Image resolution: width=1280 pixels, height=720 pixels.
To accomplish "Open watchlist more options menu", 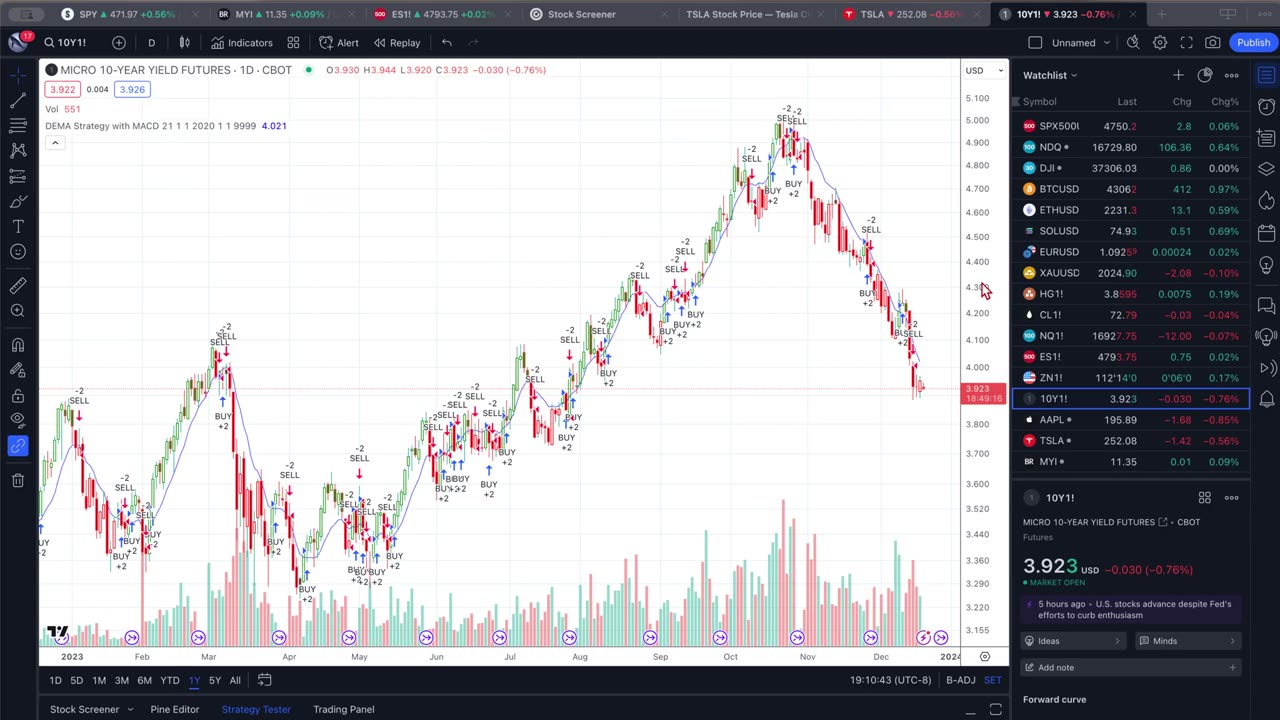I will (1232, 75).
